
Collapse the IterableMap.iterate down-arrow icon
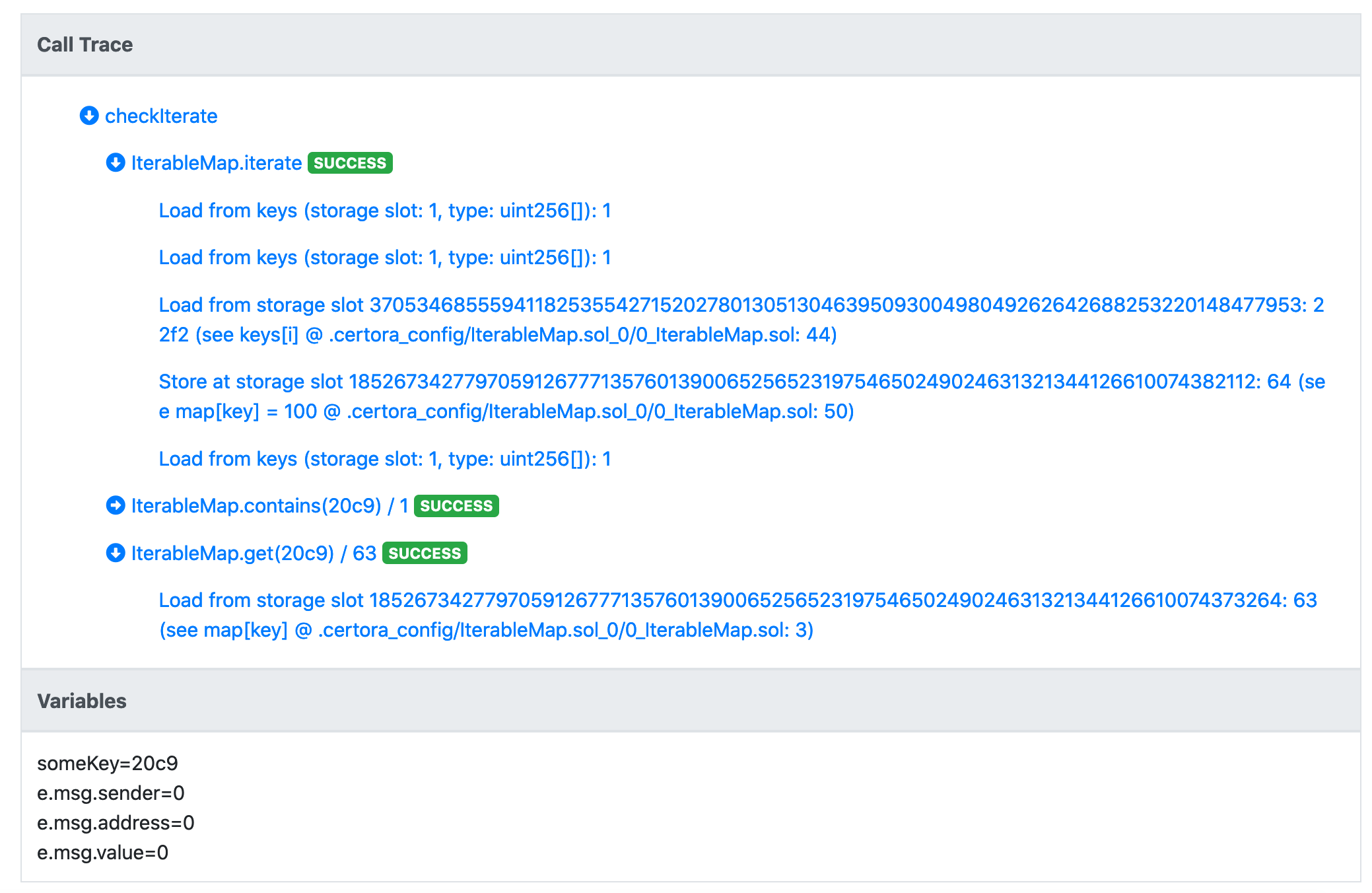(x=116, y=162)
